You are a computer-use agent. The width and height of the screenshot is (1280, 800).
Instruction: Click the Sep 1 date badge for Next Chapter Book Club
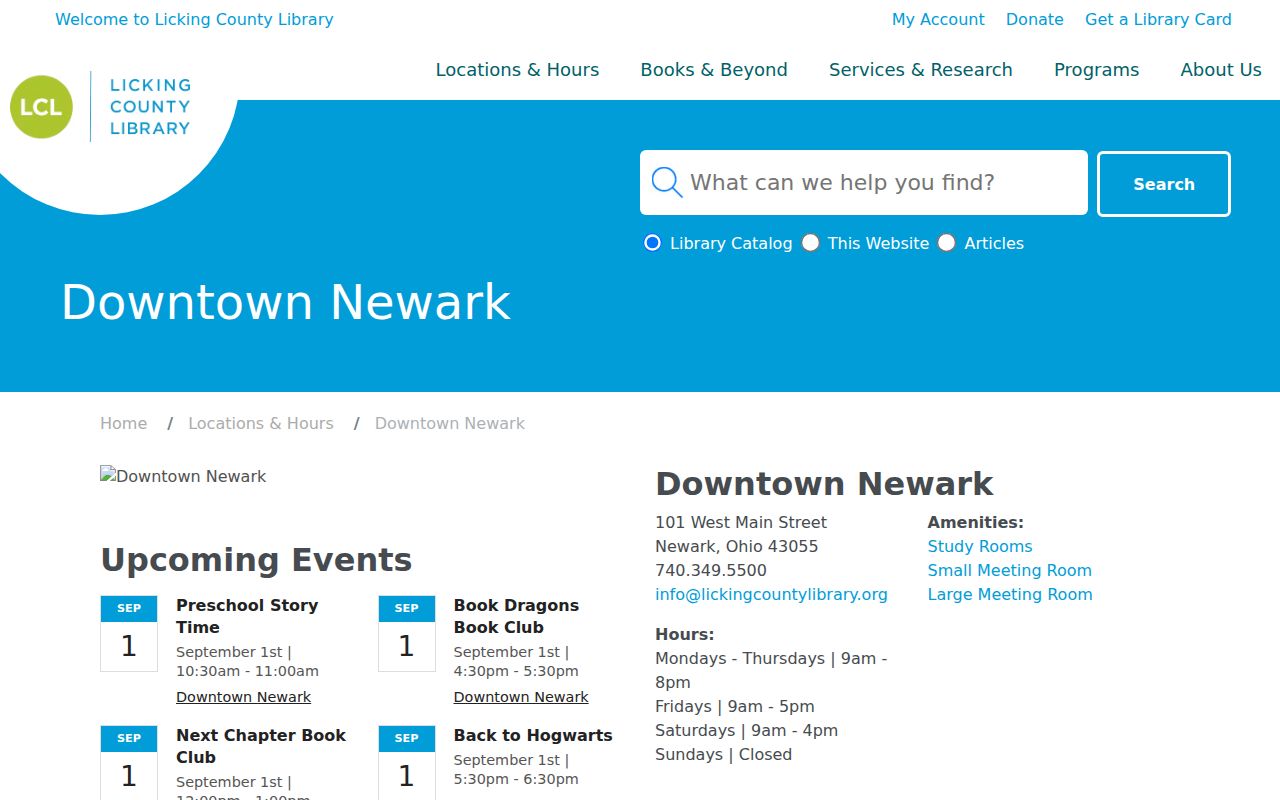129,762
